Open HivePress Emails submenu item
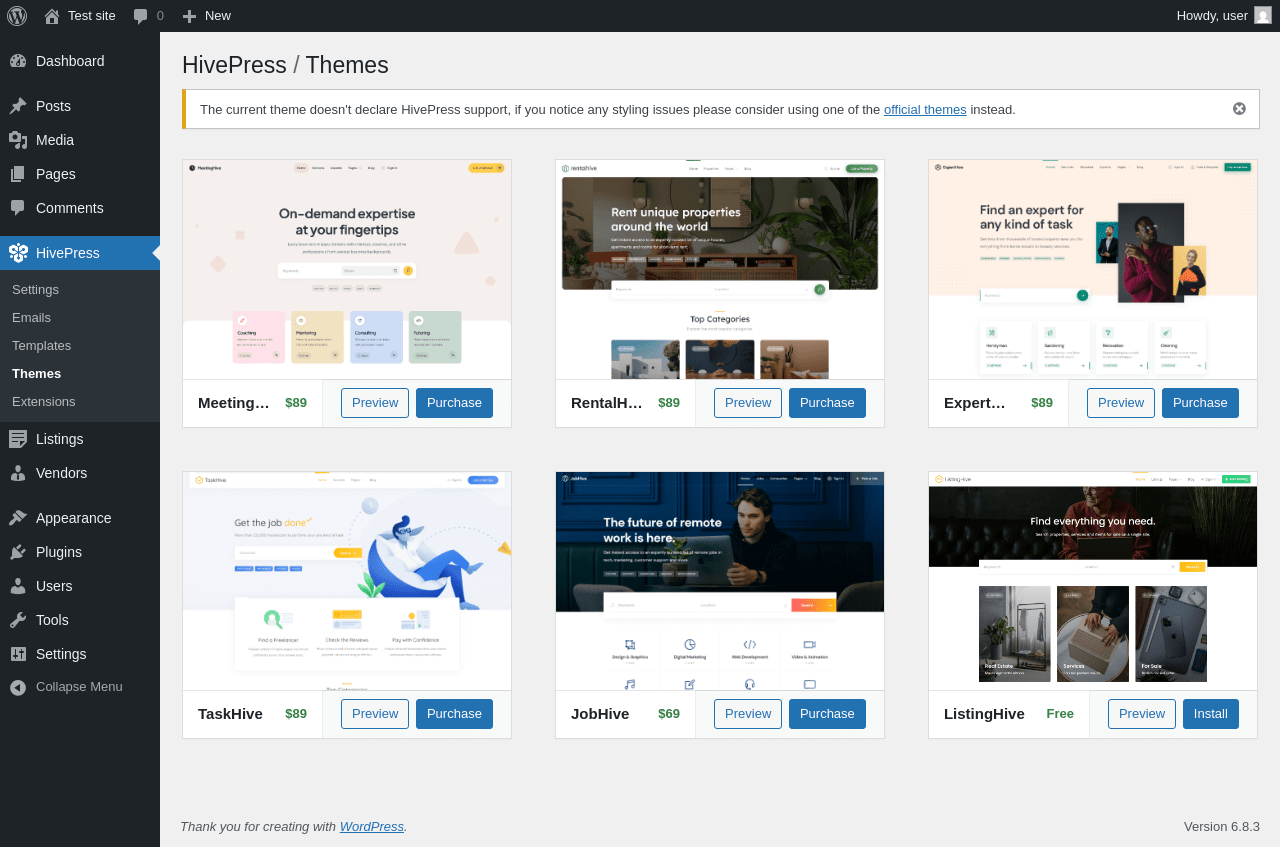 (80, 317)
